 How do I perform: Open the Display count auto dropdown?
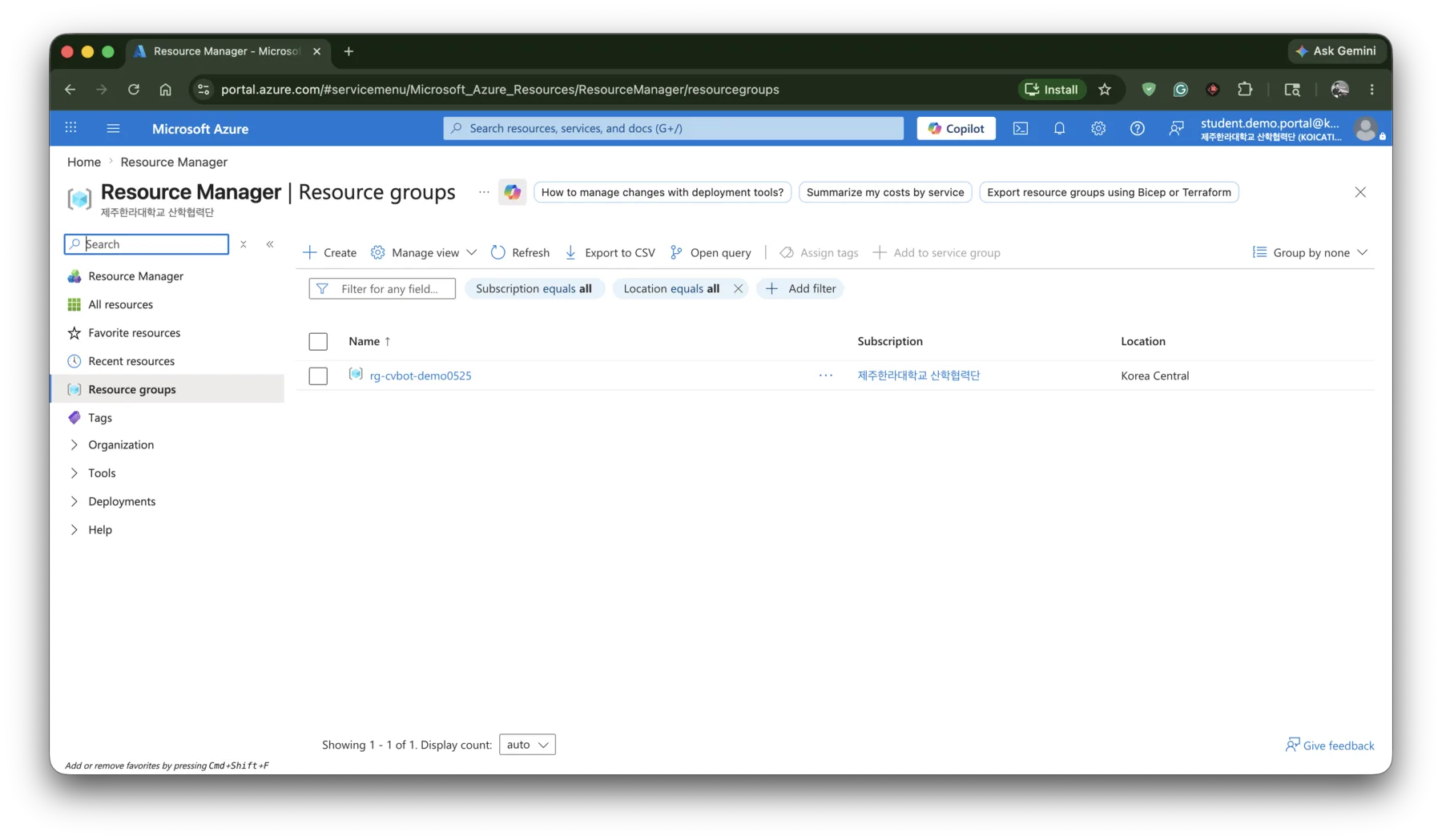[527, 745]
